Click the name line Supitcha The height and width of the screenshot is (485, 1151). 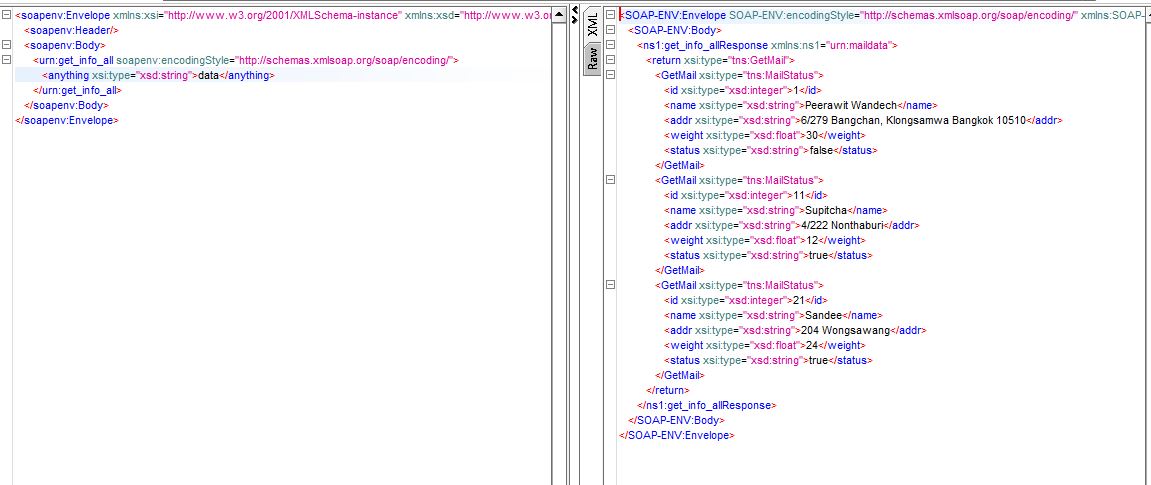coord(775,210)
